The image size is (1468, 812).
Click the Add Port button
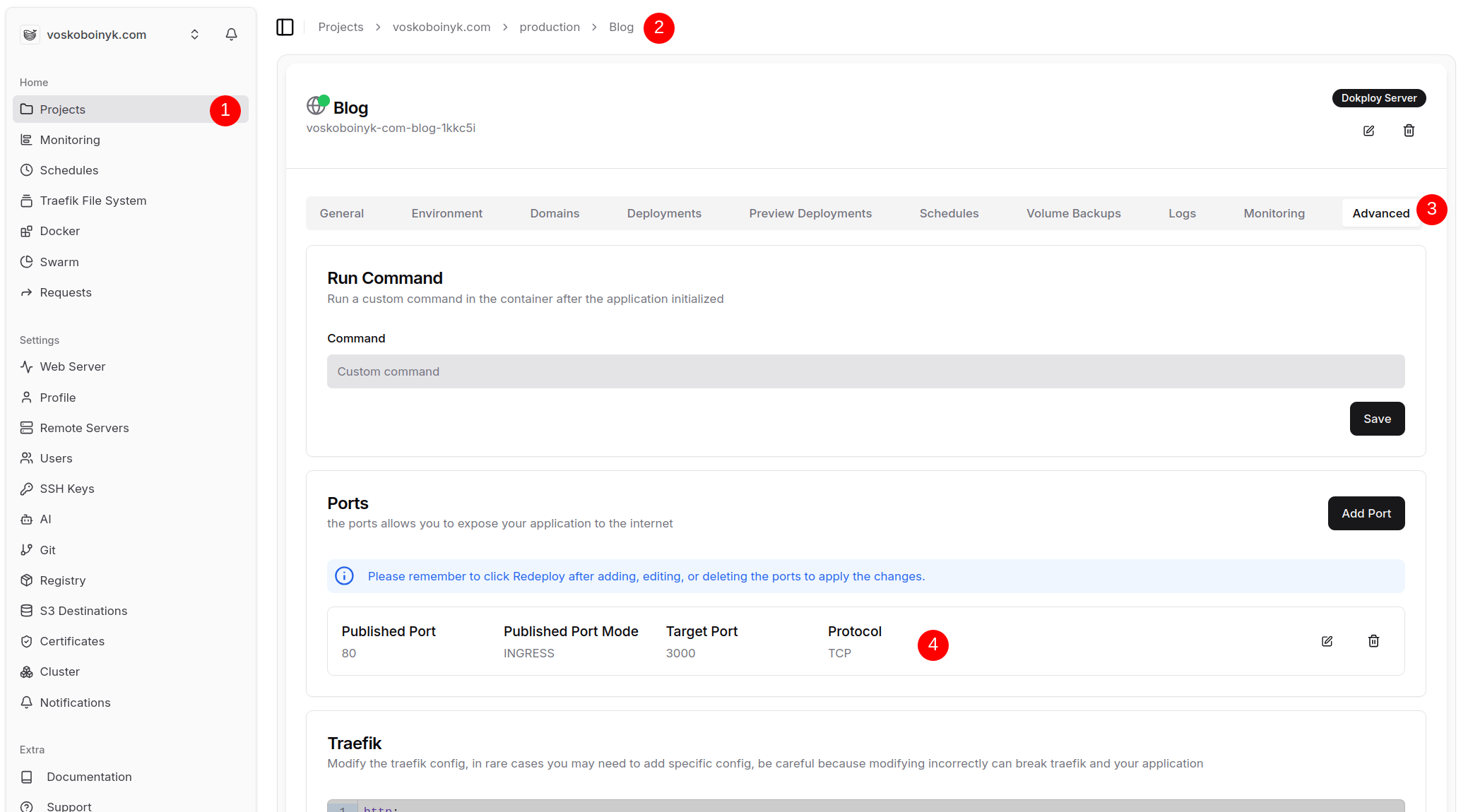[x=1365, y=513]
